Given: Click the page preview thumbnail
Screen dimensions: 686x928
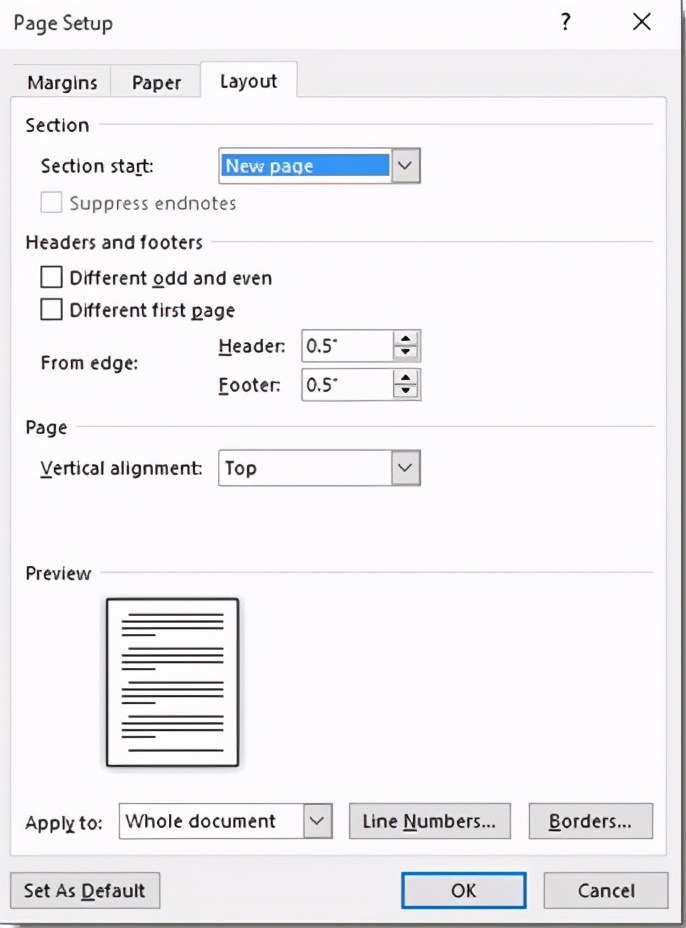Looking at the screenshot, I should tap(172, 682).
